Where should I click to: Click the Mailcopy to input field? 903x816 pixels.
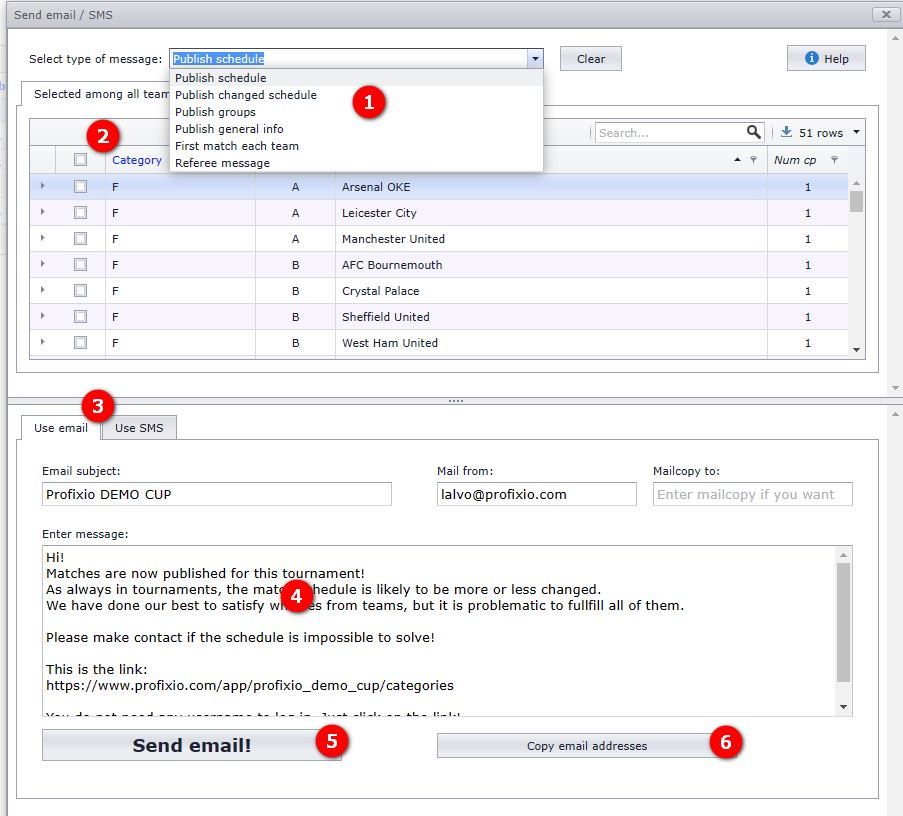coord(753,494)
